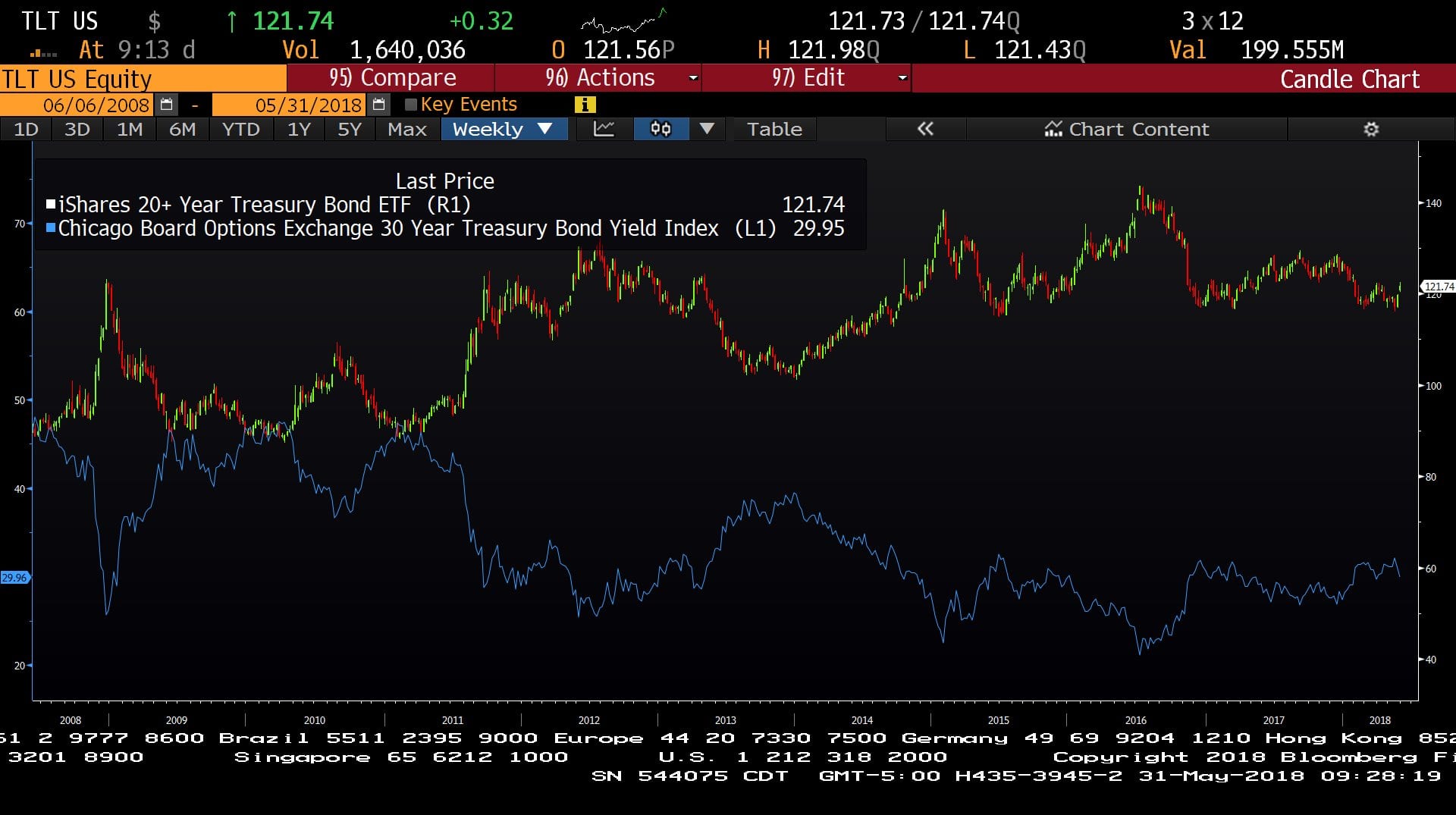Click the bid/ask 121.73 / 121.74Q quote
Viewport: 1456px width, 815px height.
click(x=924, y=21)
